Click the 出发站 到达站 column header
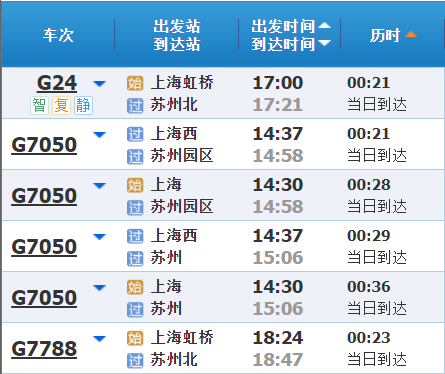 (x=177, y=35)
